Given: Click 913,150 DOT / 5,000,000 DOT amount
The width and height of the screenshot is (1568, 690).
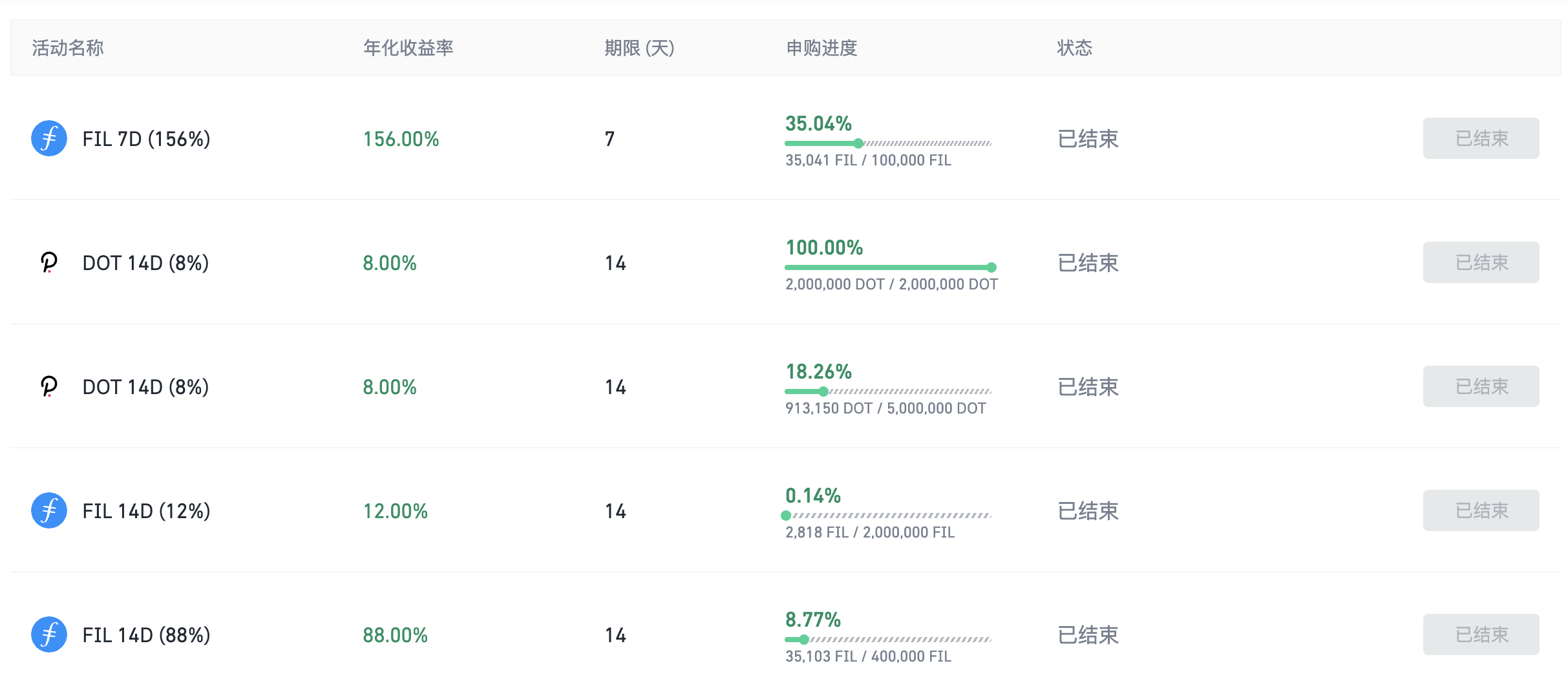Looking at the screenshot, I should [x=885, y=408].
